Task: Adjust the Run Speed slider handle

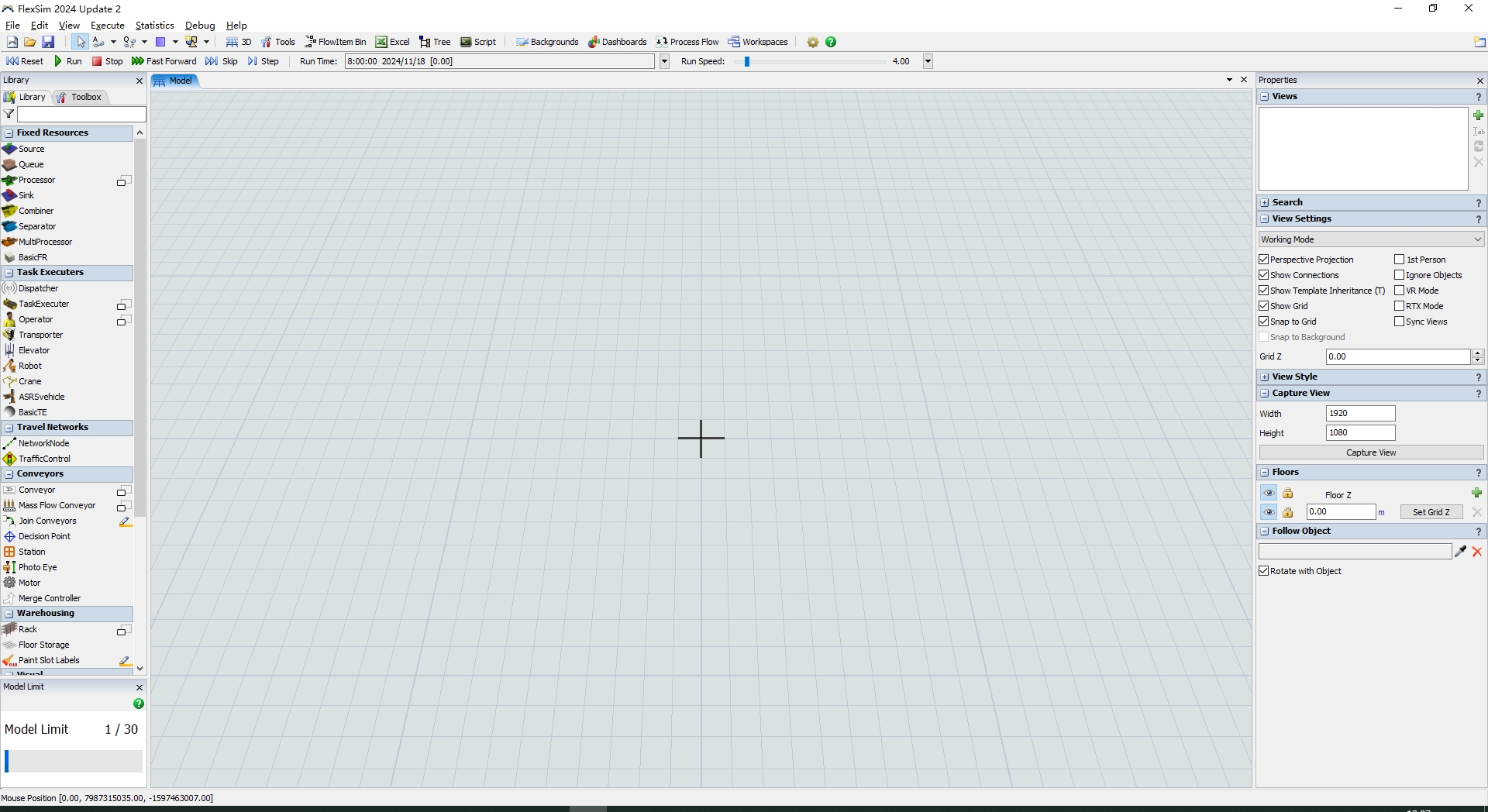Action: [x=747, y=61]
